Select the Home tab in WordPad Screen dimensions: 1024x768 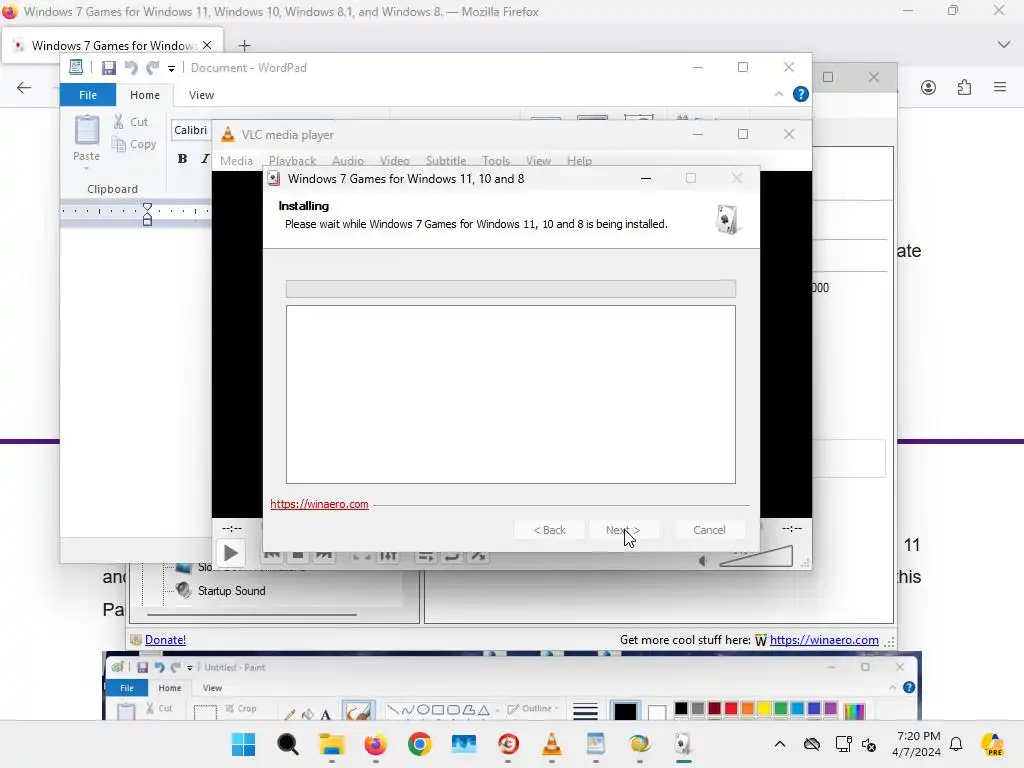(x=144, y=95)
